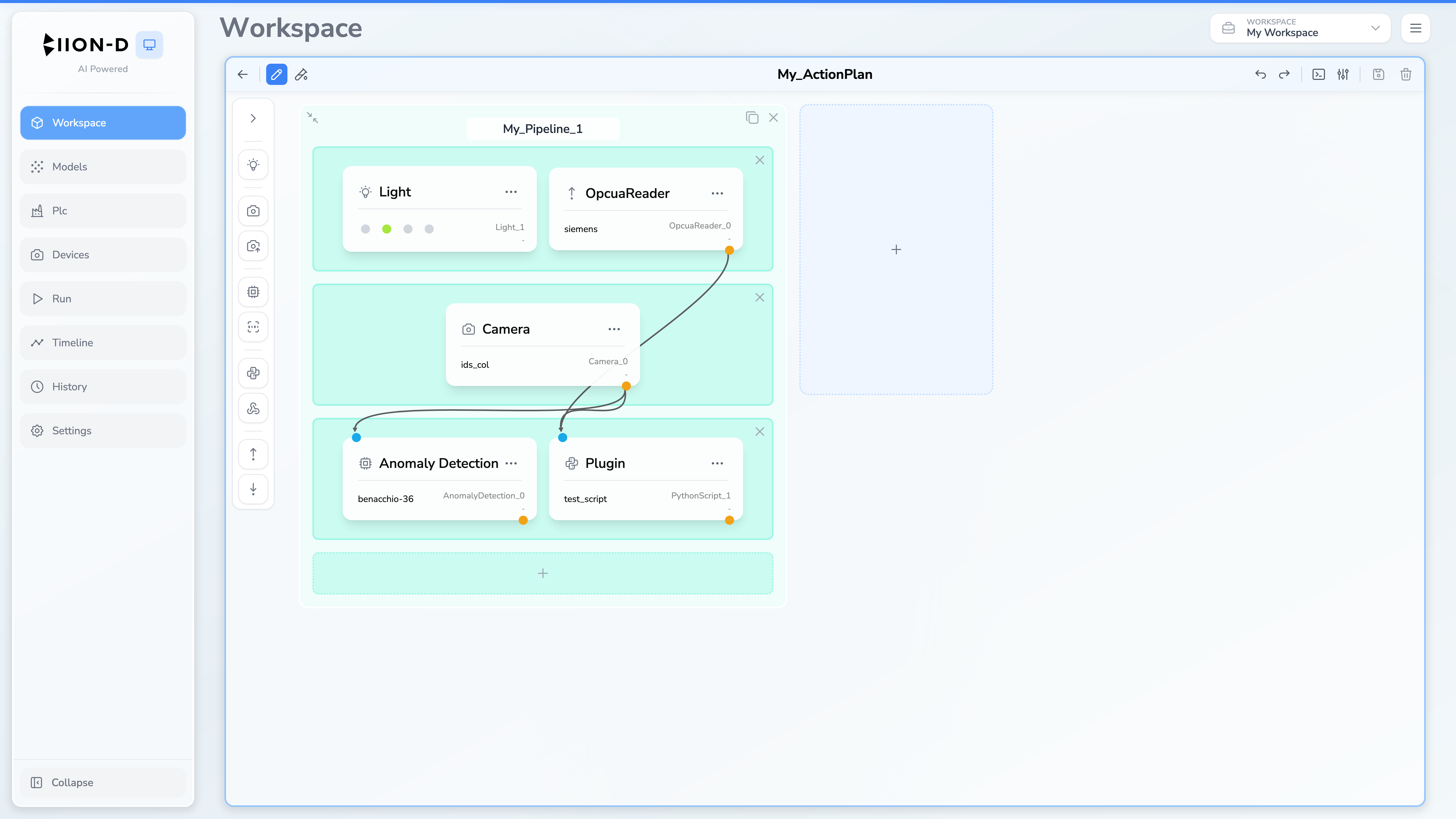Open the My Workspace dropdown
This screenshot has height=819, width=1456.
(x=1300, y=28)
